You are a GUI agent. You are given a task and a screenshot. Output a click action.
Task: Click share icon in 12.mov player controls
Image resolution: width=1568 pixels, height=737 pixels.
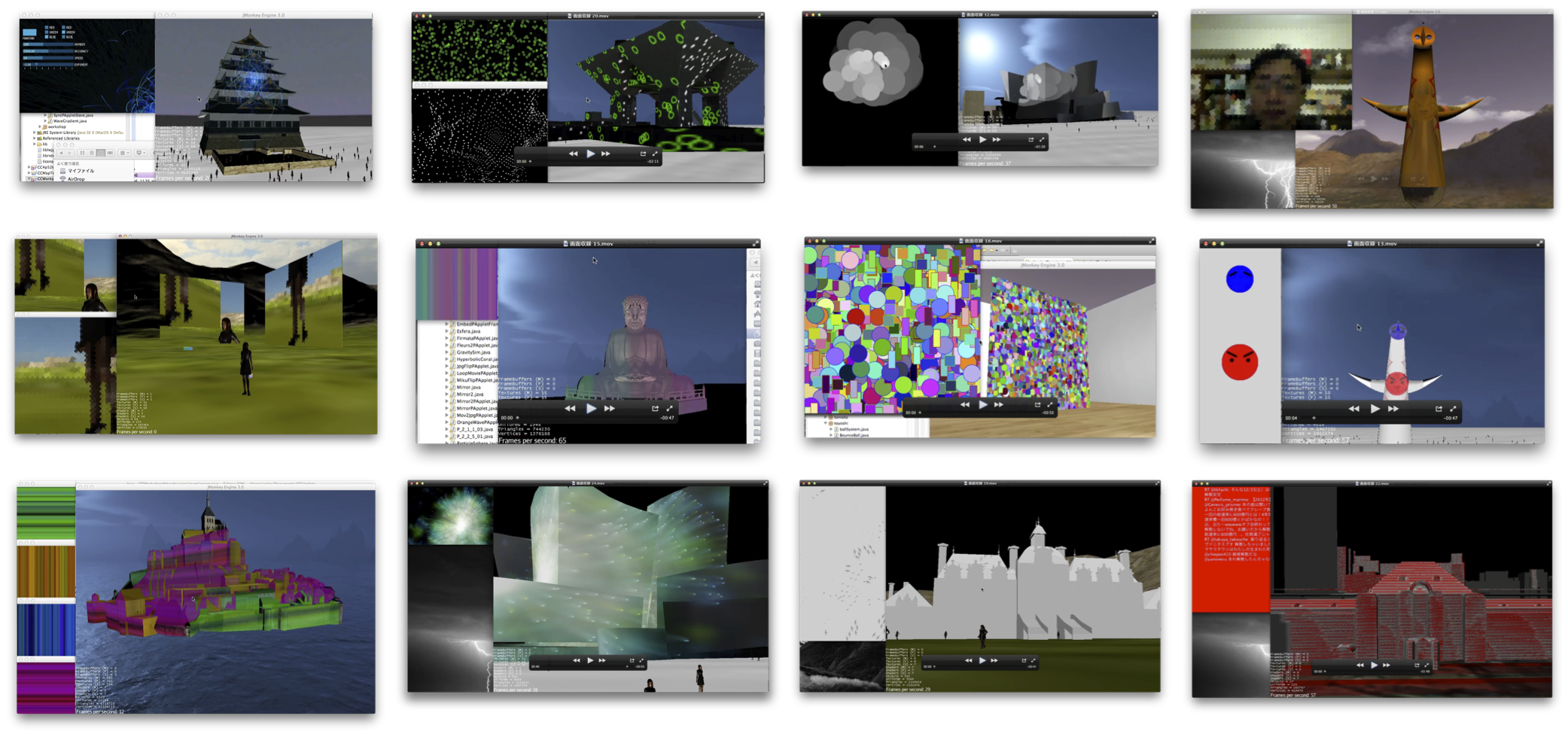(1031, 139)
